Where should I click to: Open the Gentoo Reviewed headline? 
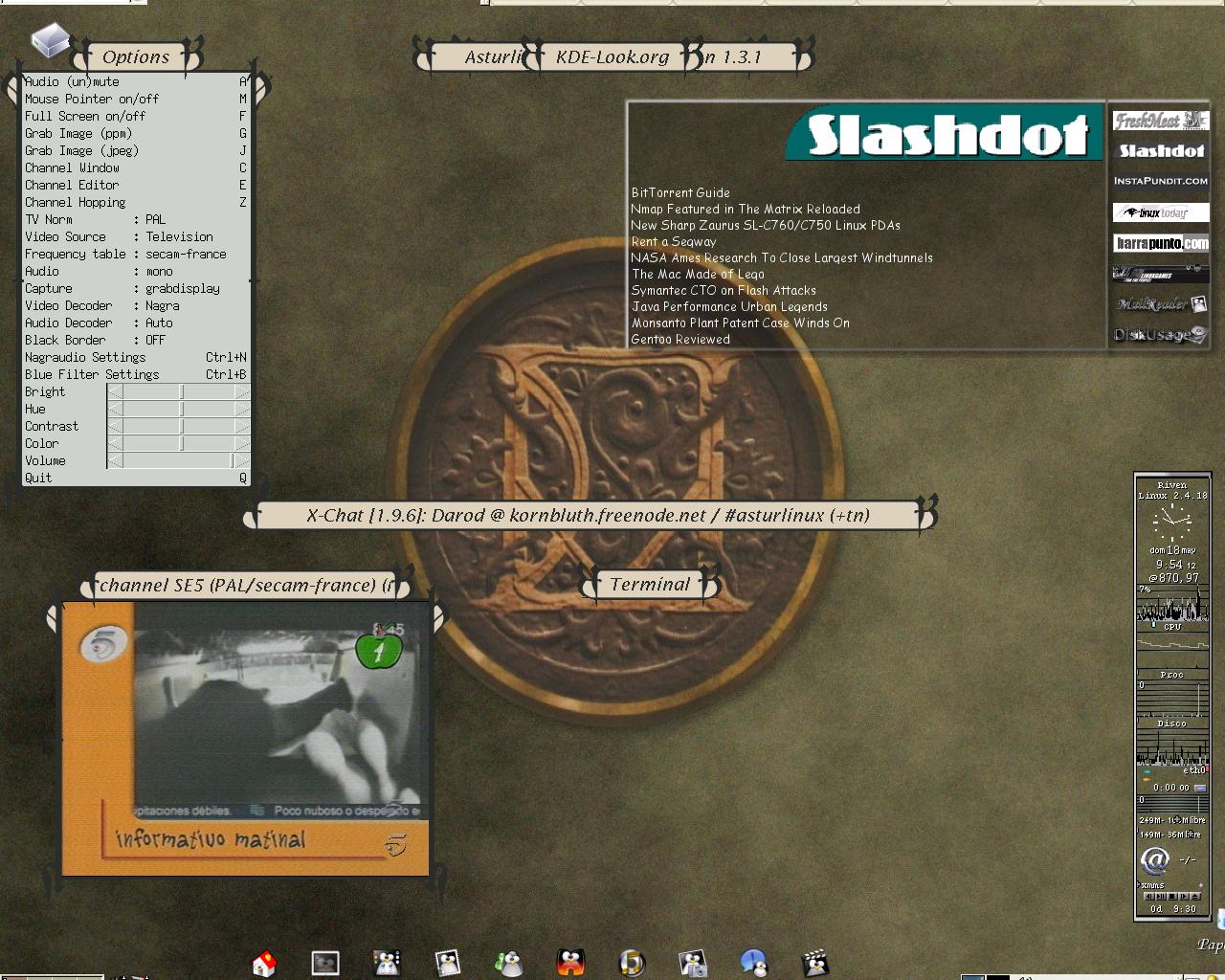[x=680, y=340]
